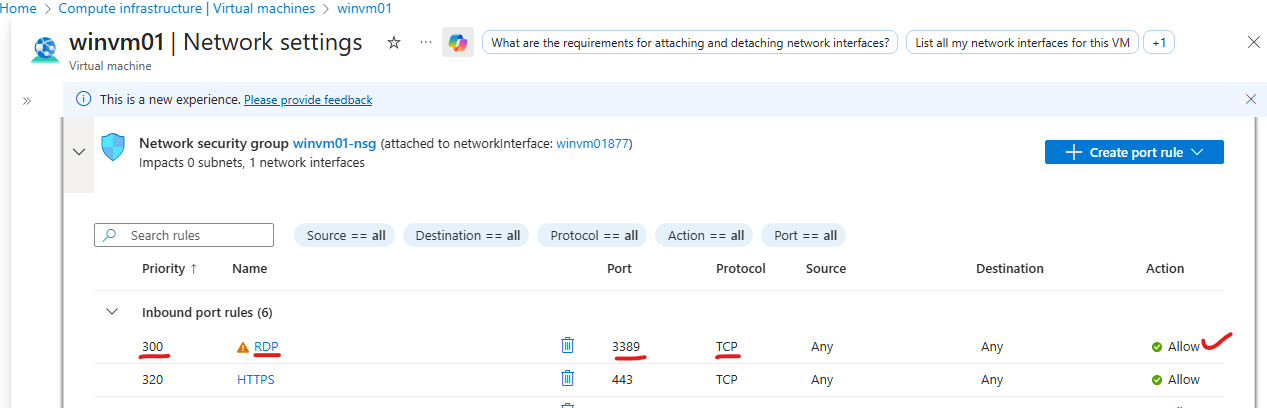Focus the Search rules input

184,235
